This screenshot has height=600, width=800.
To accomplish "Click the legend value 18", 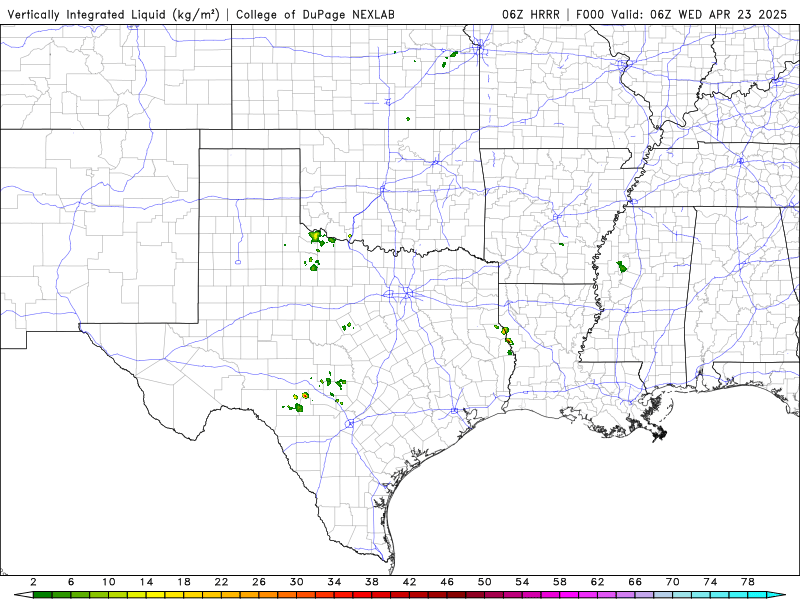I will [x=184, y=582].
